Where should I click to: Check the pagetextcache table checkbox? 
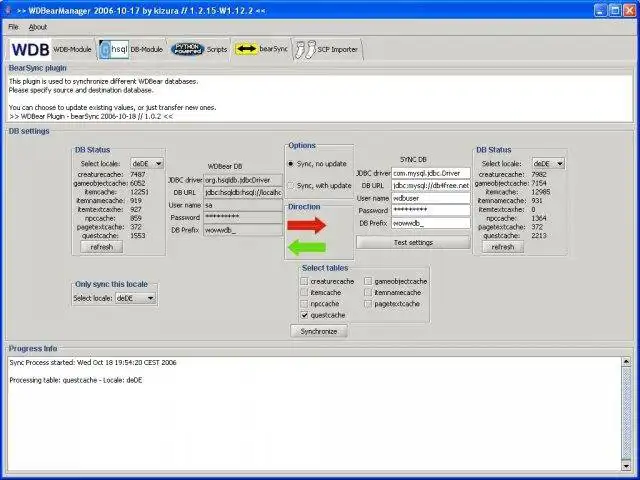coord(368,304)
